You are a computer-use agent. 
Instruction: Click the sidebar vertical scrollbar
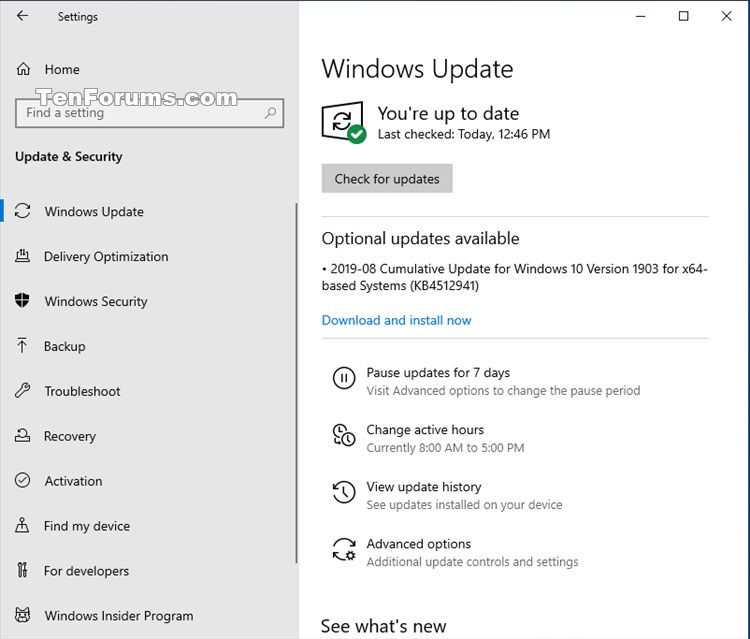[x=297, y=383]
